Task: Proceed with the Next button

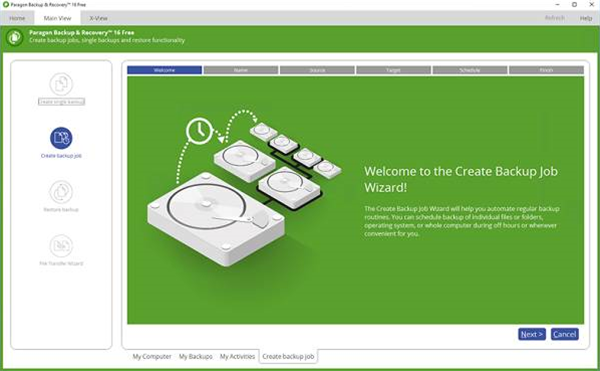Action: [532, 334]
